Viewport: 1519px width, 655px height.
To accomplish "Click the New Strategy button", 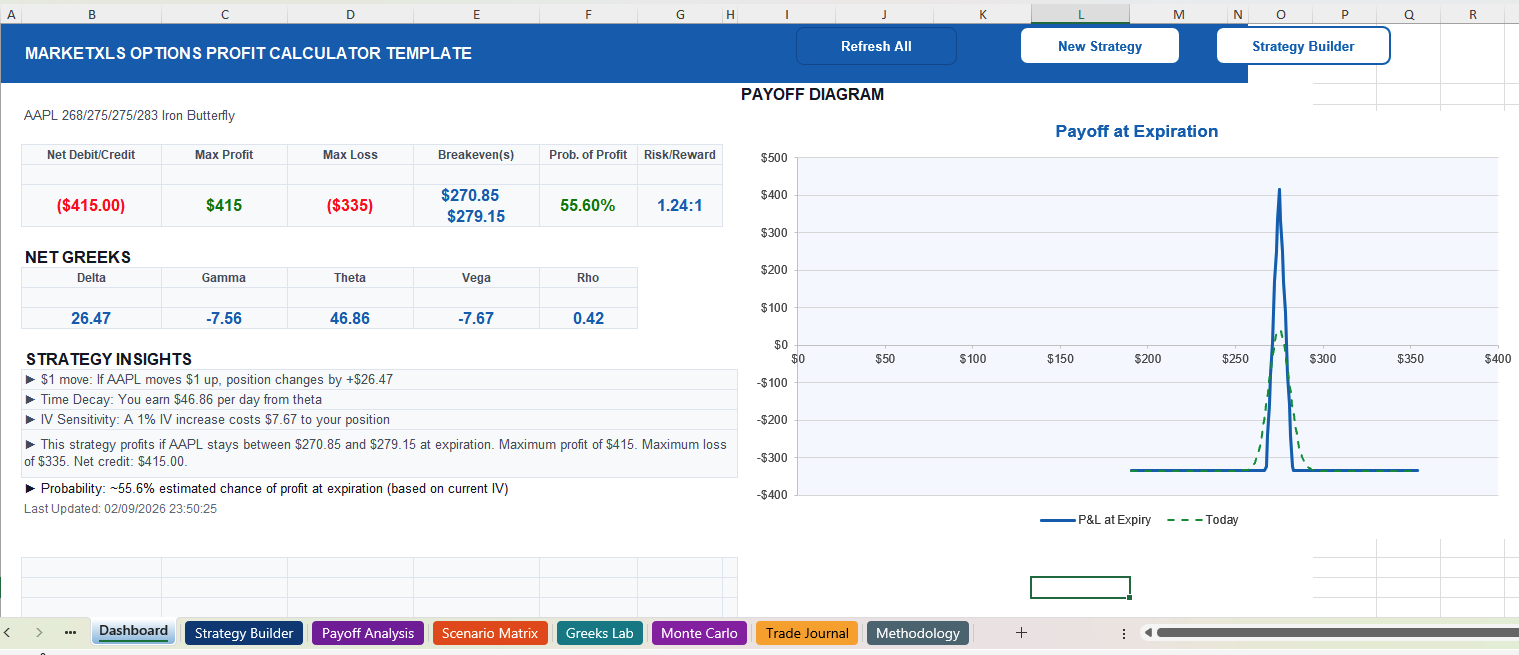I will 1099,45.
